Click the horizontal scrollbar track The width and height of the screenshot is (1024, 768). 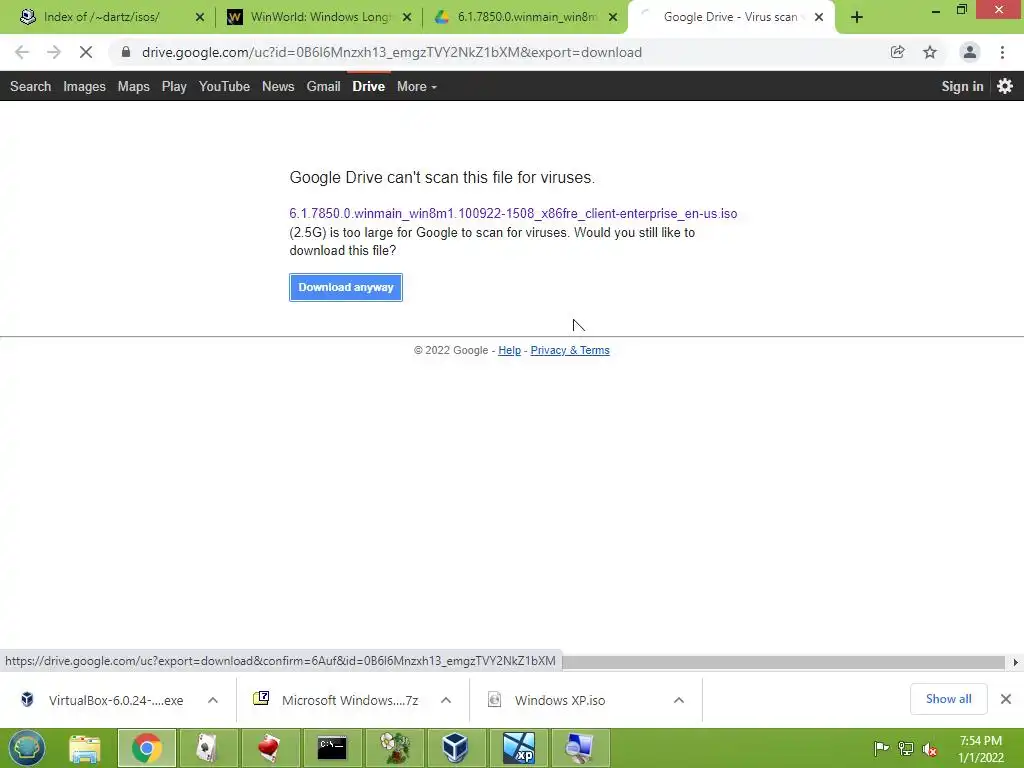783,662
